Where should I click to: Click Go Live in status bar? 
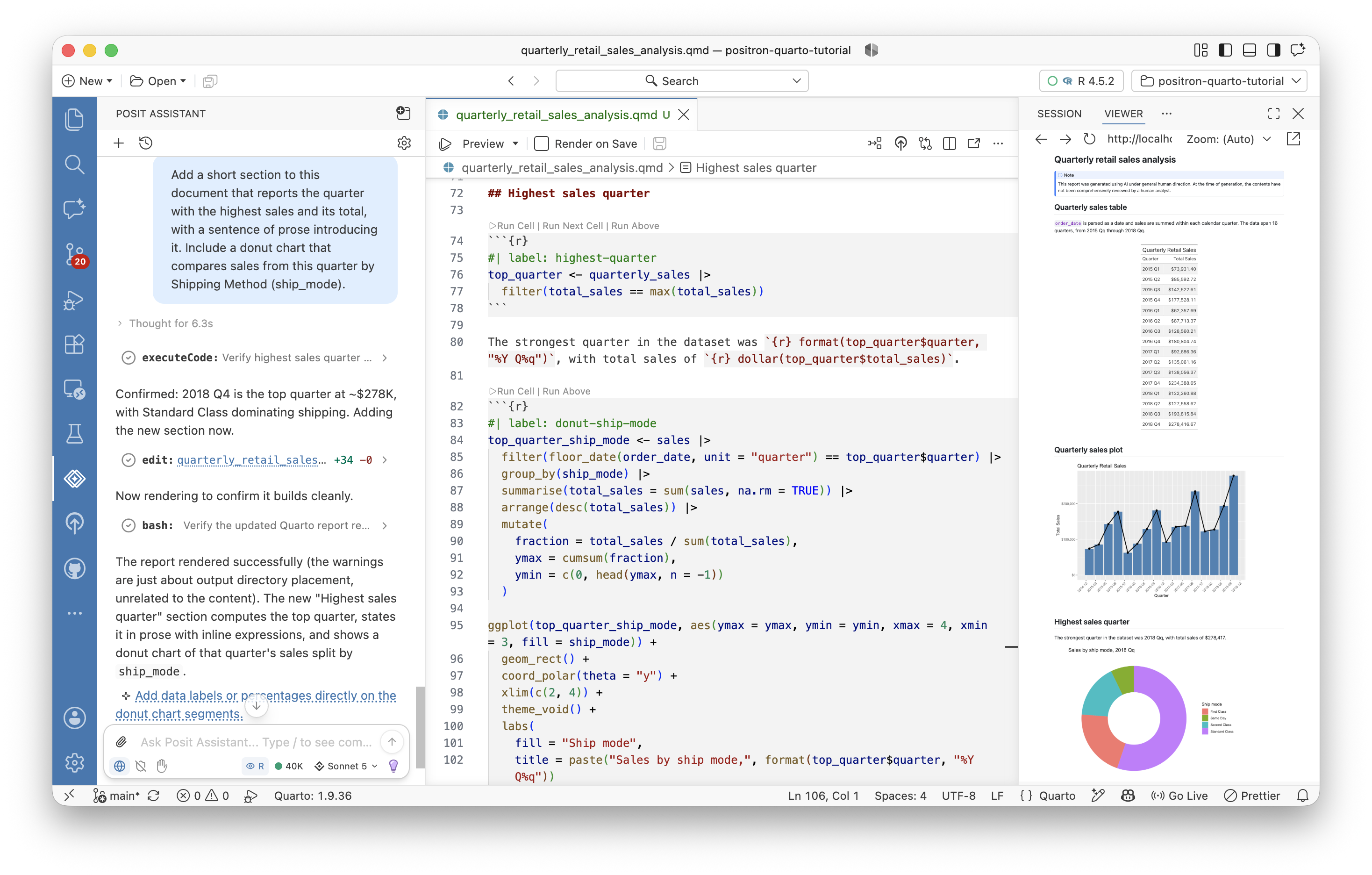pyautogui.click(x=1179, y=796)
